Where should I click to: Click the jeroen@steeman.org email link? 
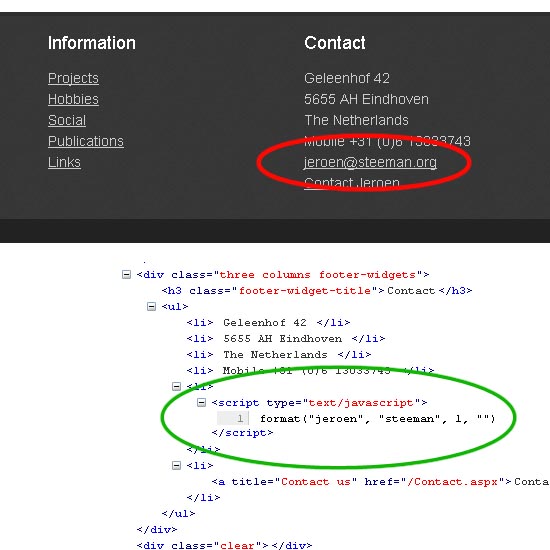click(x=370, y=162)
